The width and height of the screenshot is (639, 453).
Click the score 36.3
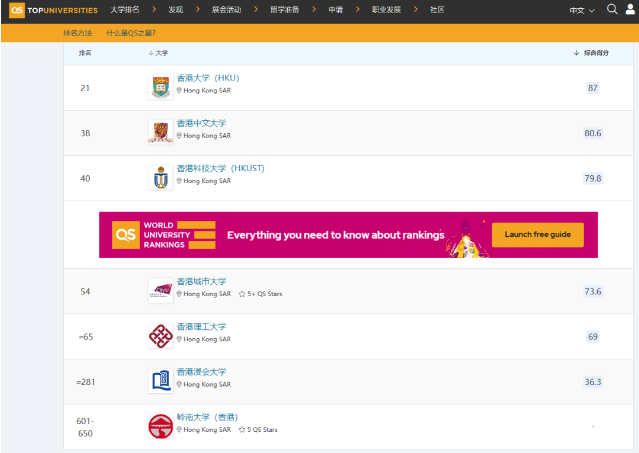click(x=593, y=382)
